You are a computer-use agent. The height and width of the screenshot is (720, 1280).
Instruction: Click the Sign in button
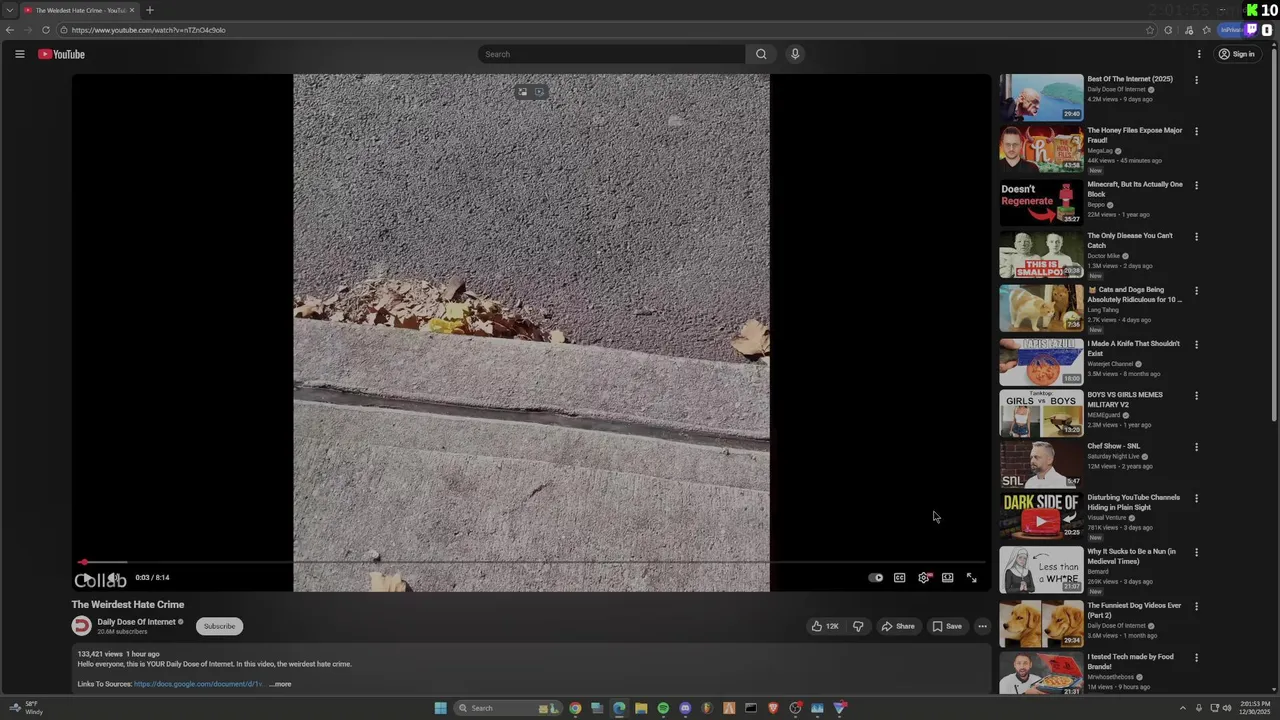1237,54
